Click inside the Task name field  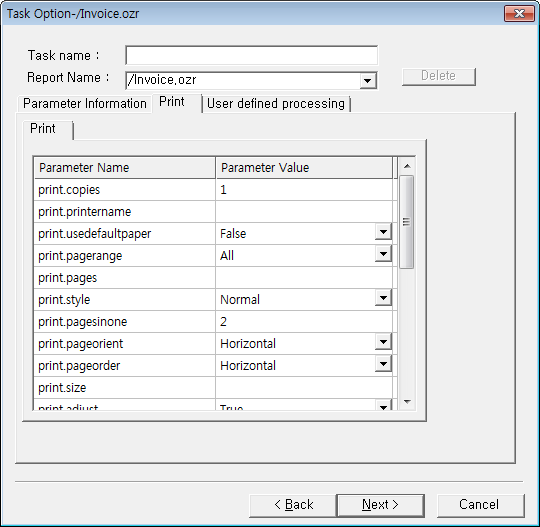click(x=251, y=55)
